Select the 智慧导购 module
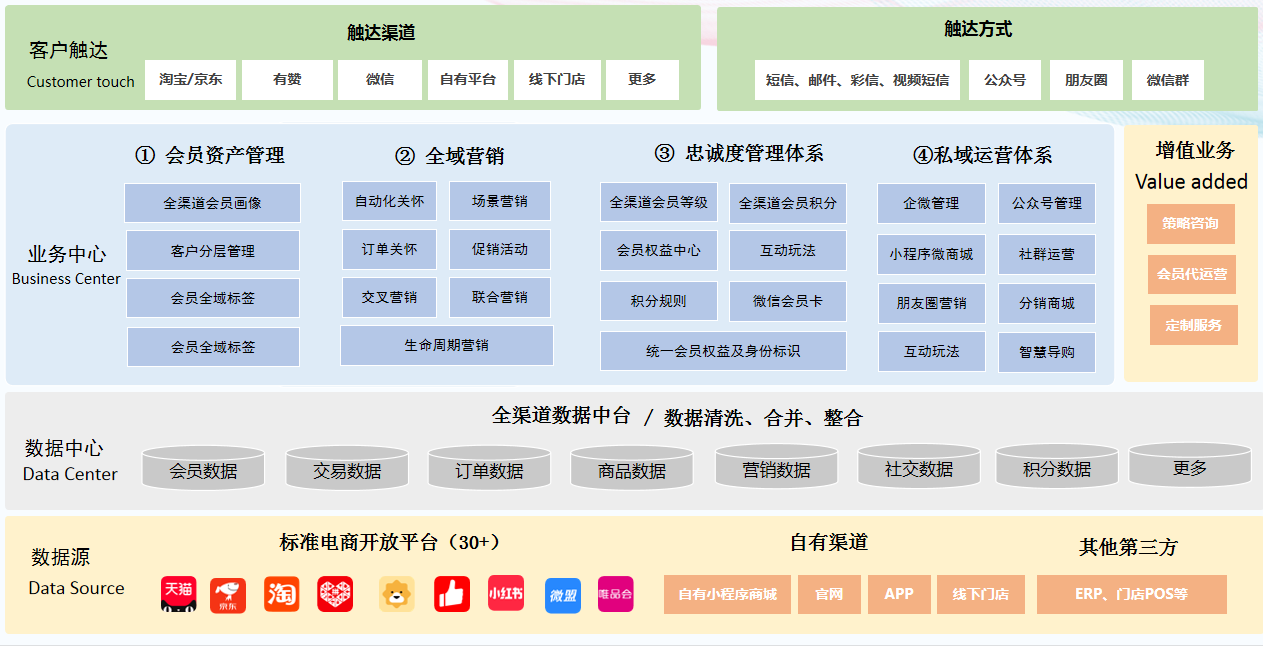 pos(1046,352)
